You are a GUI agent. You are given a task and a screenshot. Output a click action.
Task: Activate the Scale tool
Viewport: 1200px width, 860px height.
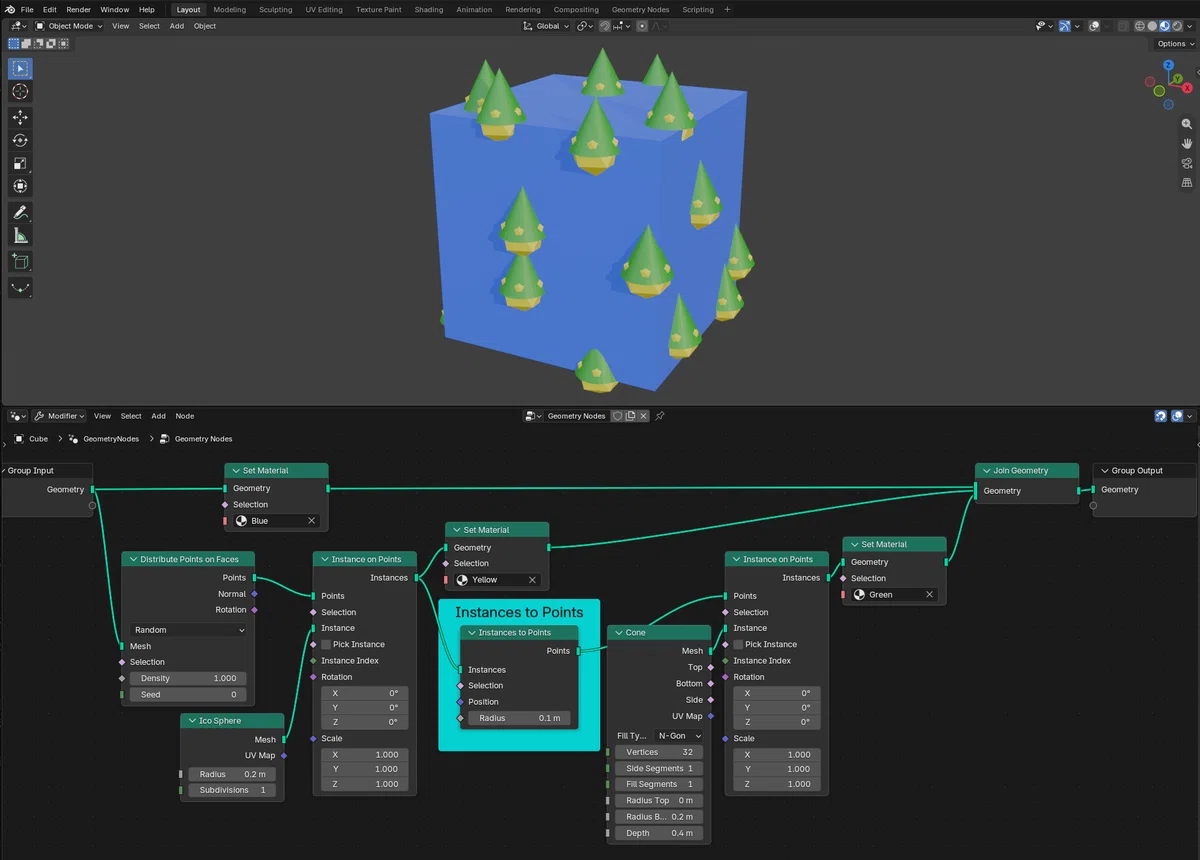pyautogui.click(x=20, y=163)
